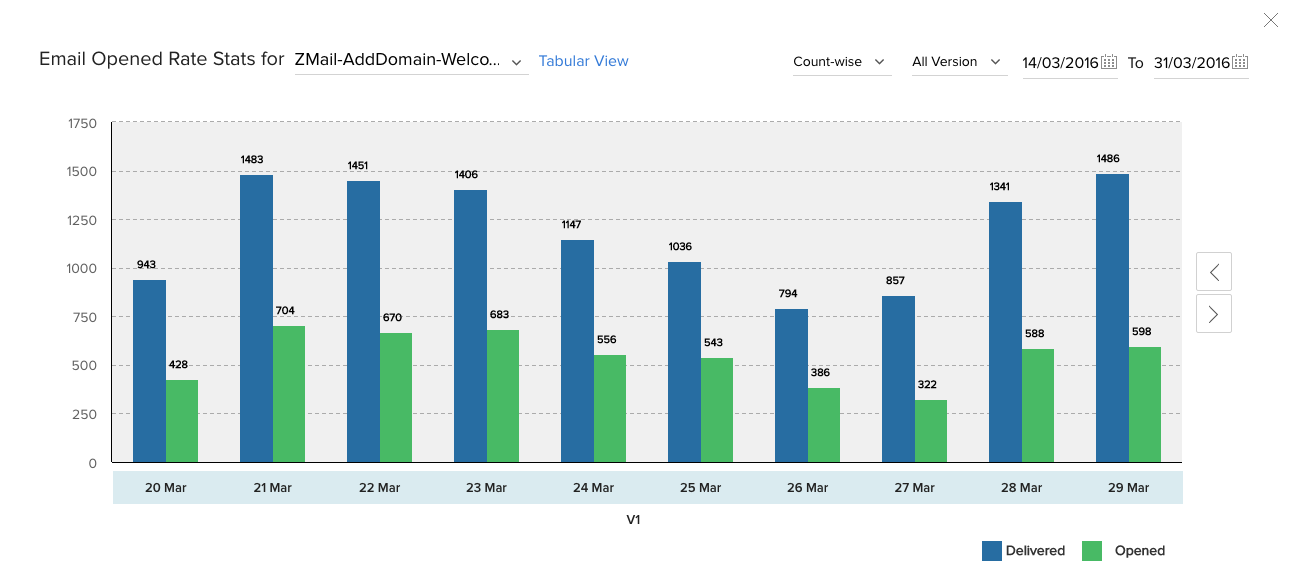Open the All Version dropdown
This screenshot has width=1290, height=581.
(957, 62)
